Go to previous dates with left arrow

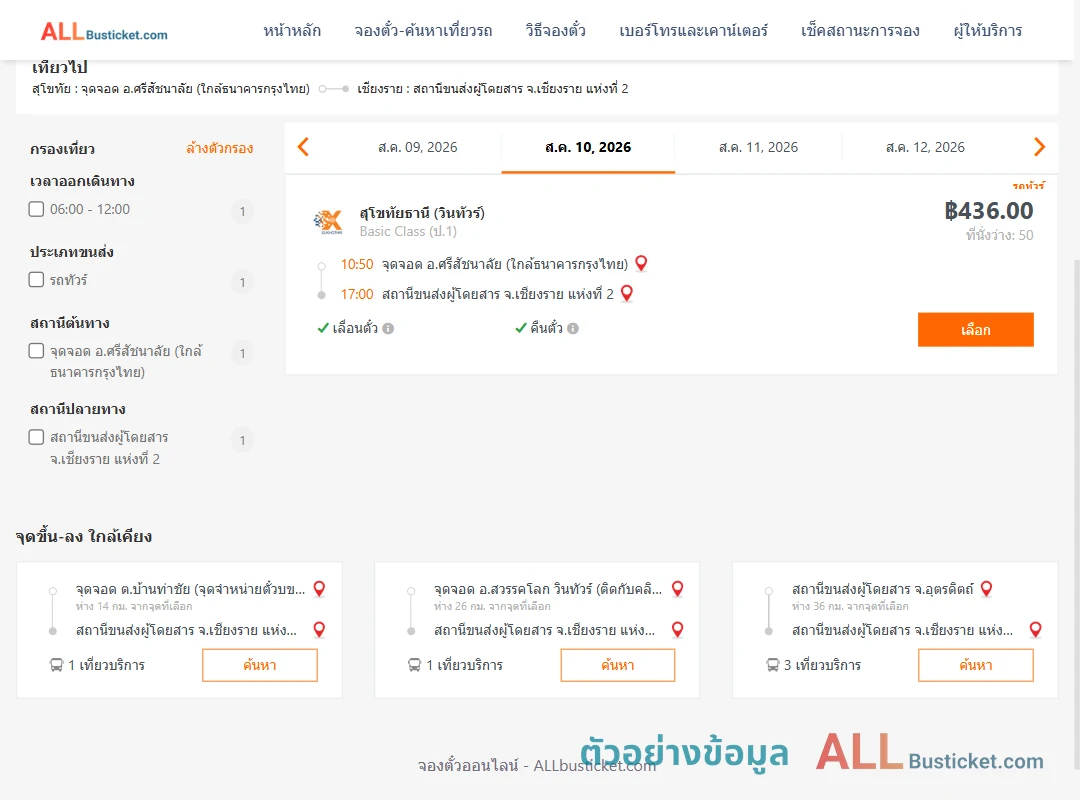tap(303, 147)
